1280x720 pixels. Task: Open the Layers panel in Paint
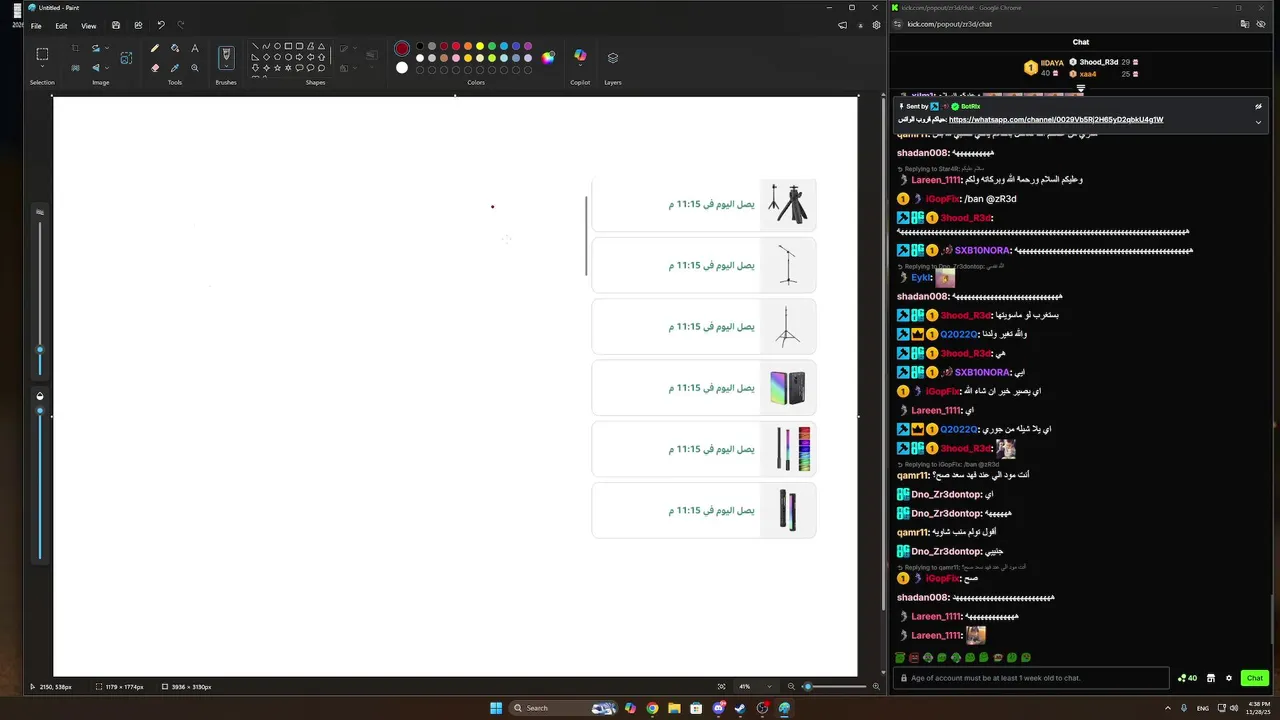click(613, 58)
